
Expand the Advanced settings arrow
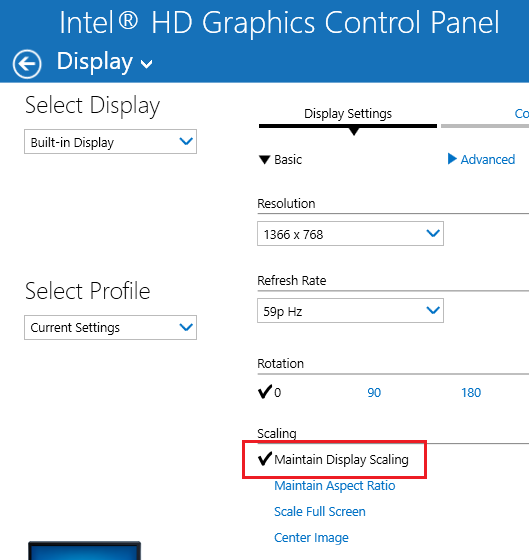tap(452, 159)
